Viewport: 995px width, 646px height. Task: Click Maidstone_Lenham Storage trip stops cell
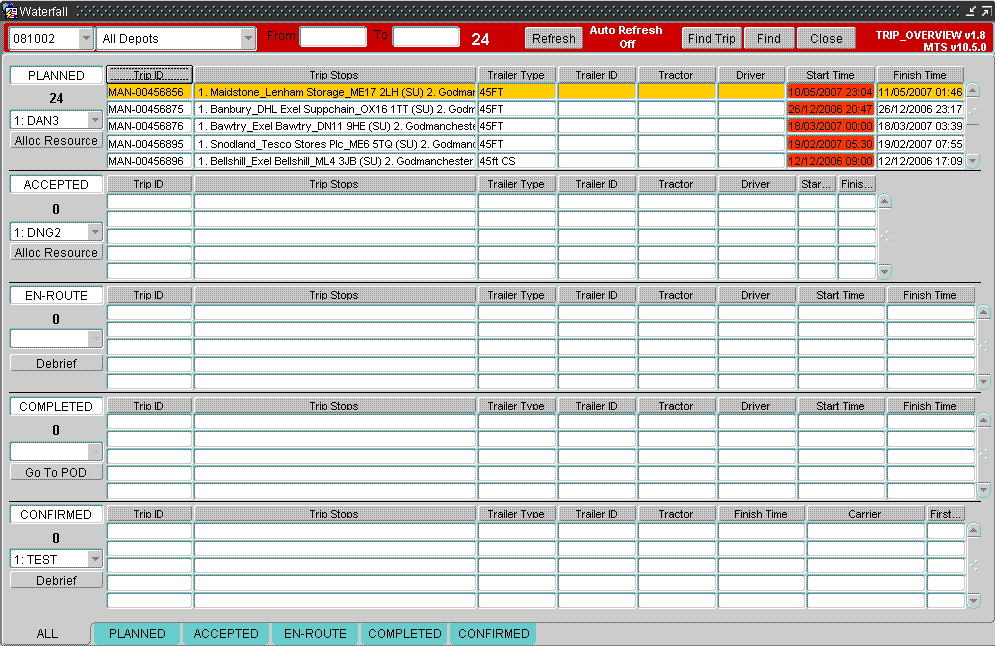coord(335,92)
